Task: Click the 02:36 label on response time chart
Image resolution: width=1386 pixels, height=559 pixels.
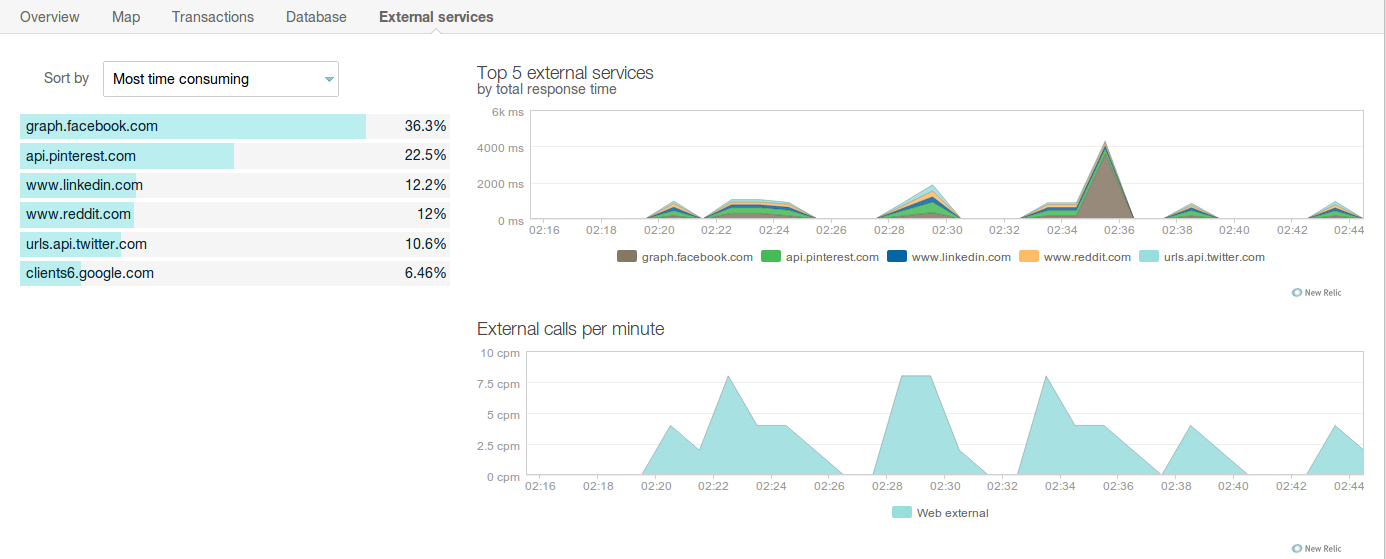Action: [x=1120, y=229]
